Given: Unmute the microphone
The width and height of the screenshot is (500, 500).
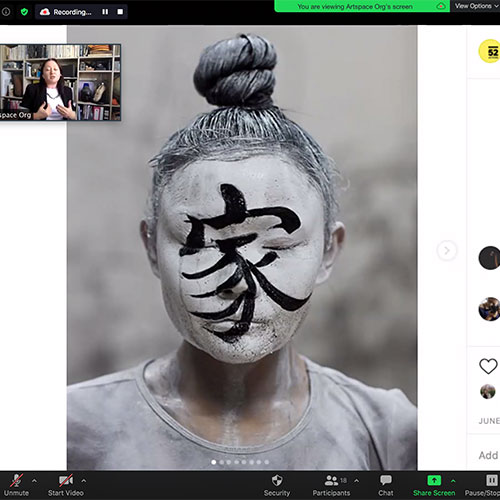Looking at the screenshot, I should coord(16,485).
